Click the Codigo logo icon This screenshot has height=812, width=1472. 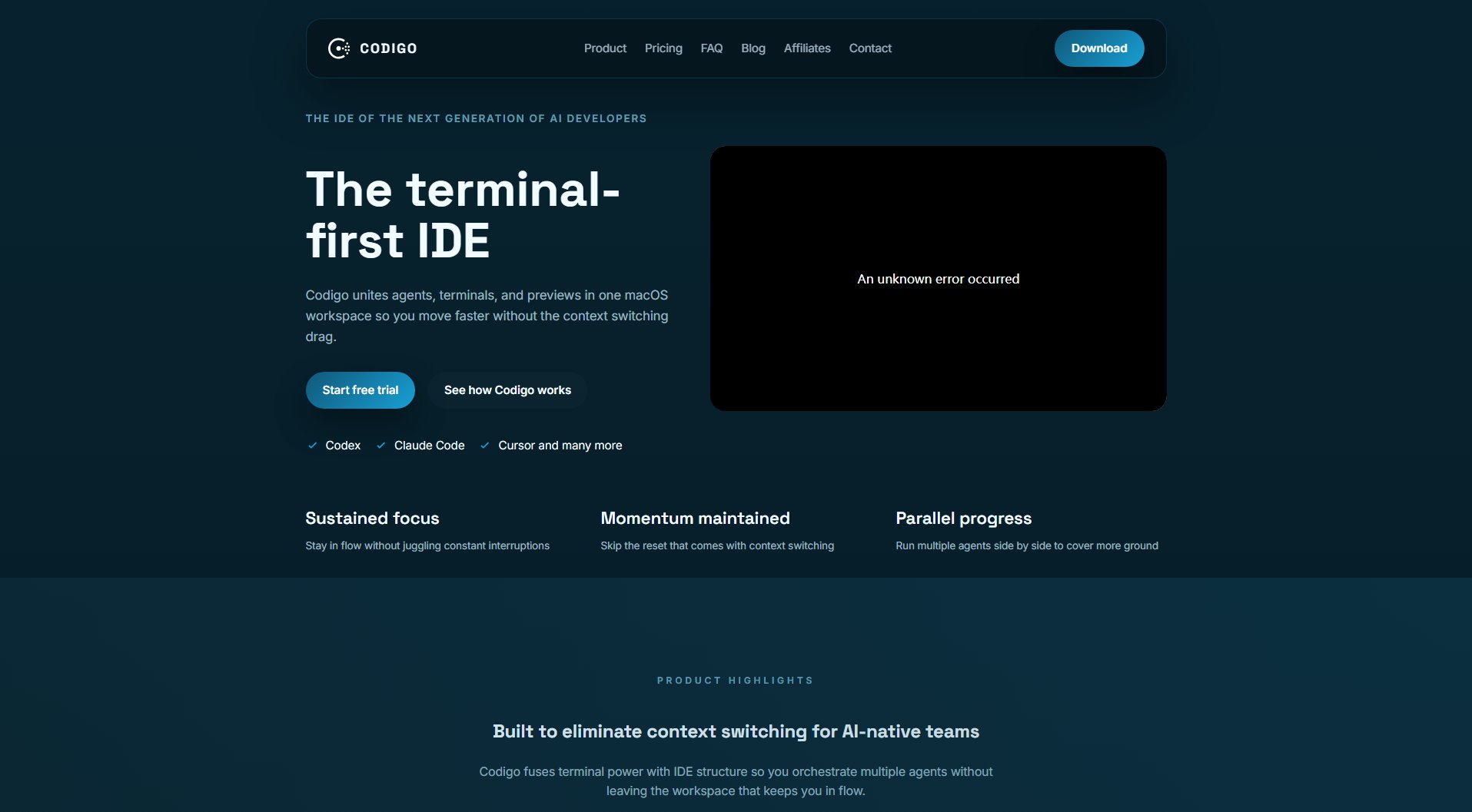pos(338,48)
